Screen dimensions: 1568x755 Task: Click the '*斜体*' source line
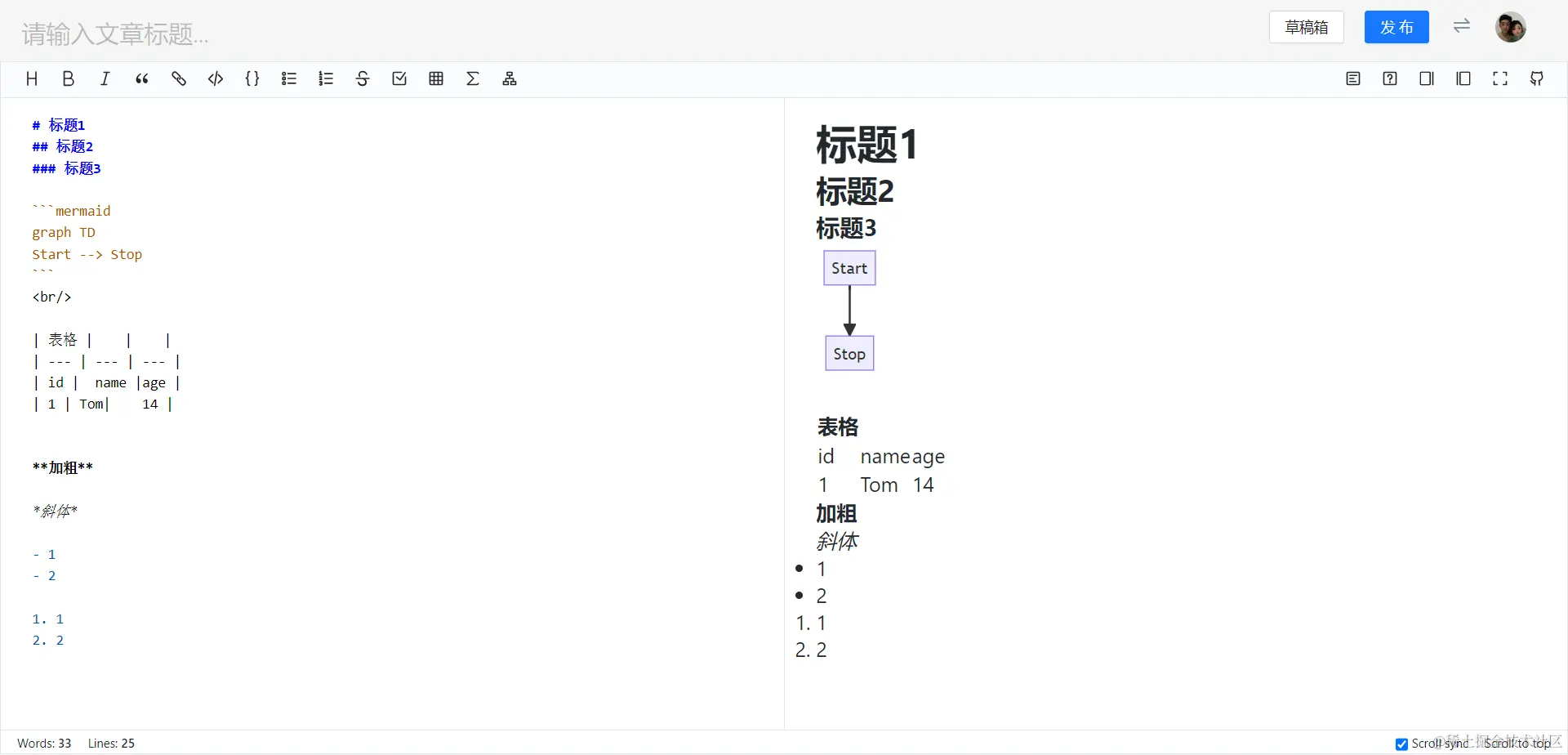56,511
